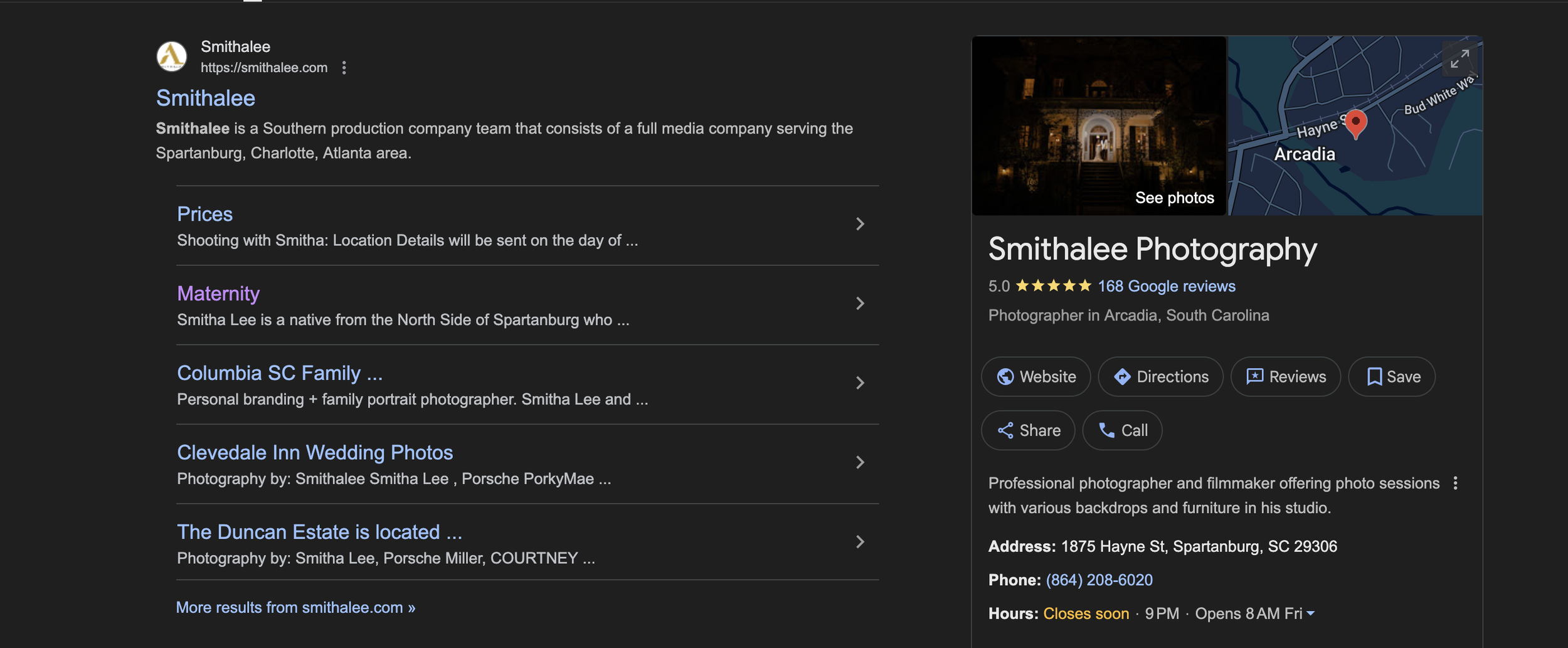
Task: Open the three-dot menu beside business description
Action: pos(1455,483)
